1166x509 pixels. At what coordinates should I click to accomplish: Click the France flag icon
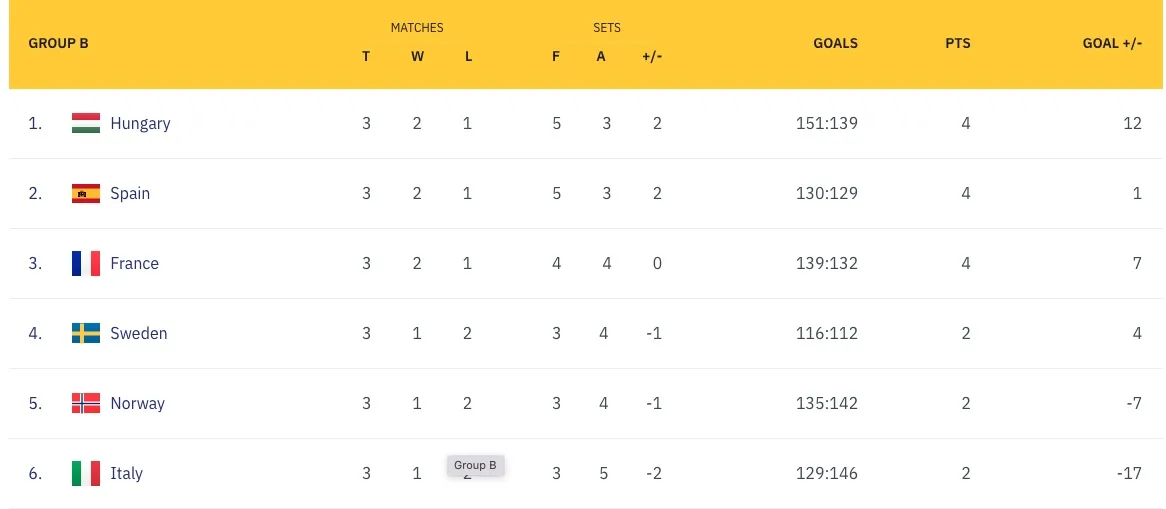[x=86, y=264]
